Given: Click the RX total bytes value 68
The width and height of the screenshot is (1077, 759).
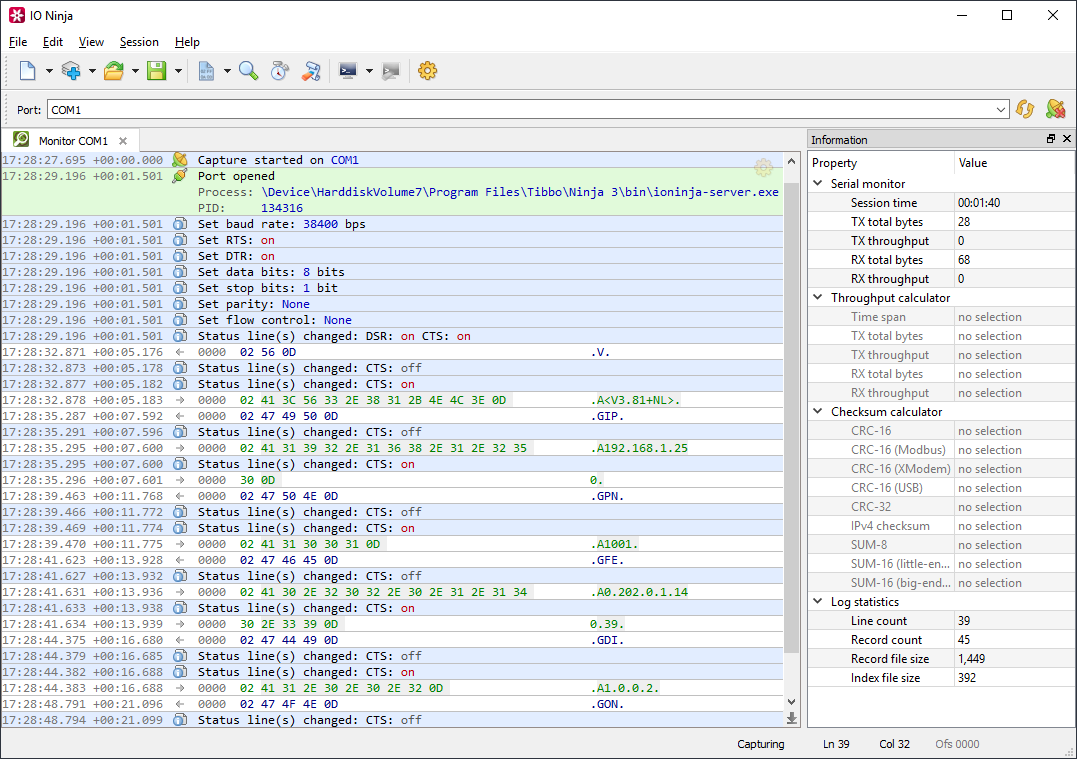Looking at the screenshot, I should (x=964, y=260).
